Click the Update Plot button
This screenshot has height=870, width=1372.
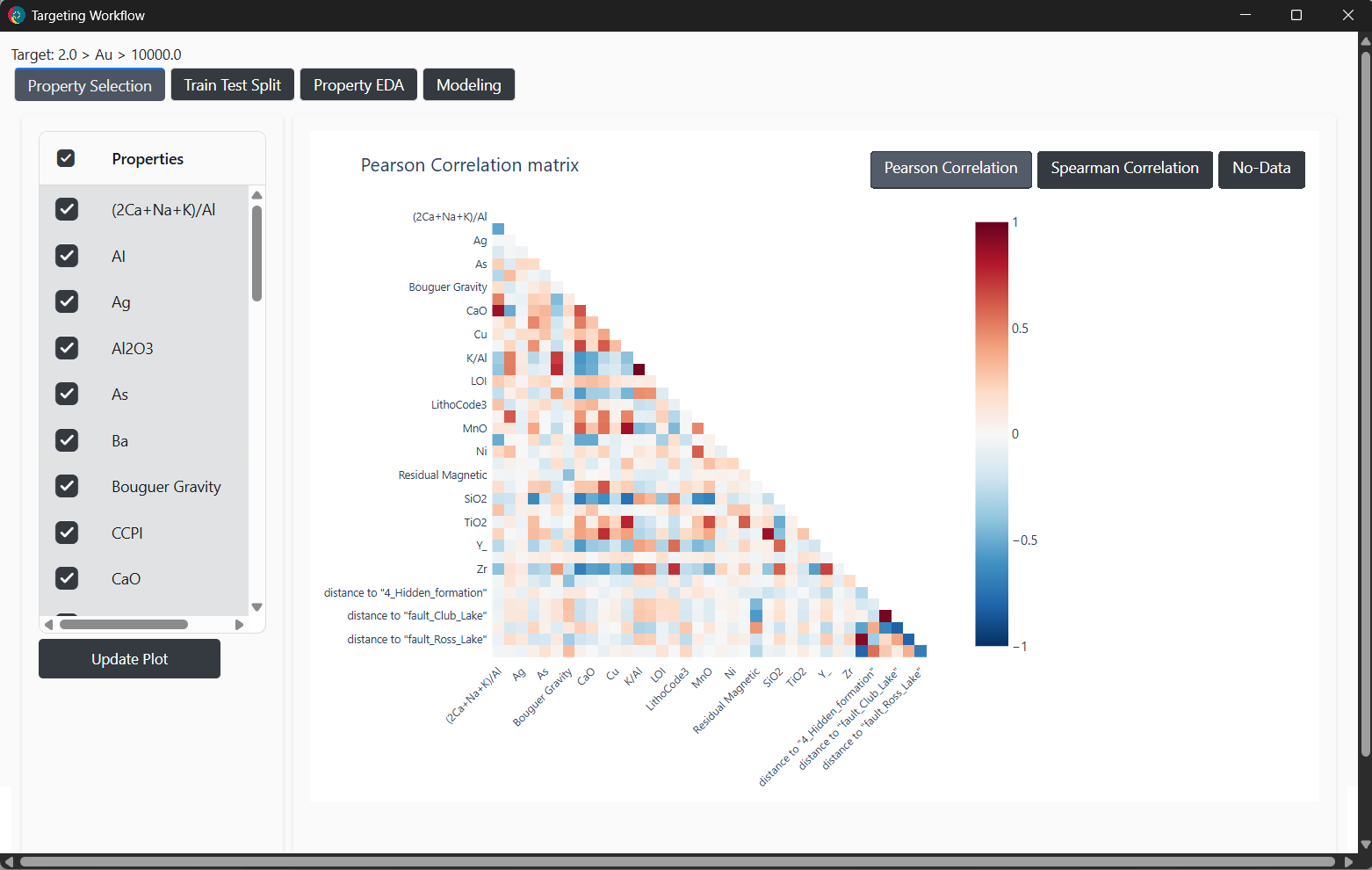click(129, 658)
